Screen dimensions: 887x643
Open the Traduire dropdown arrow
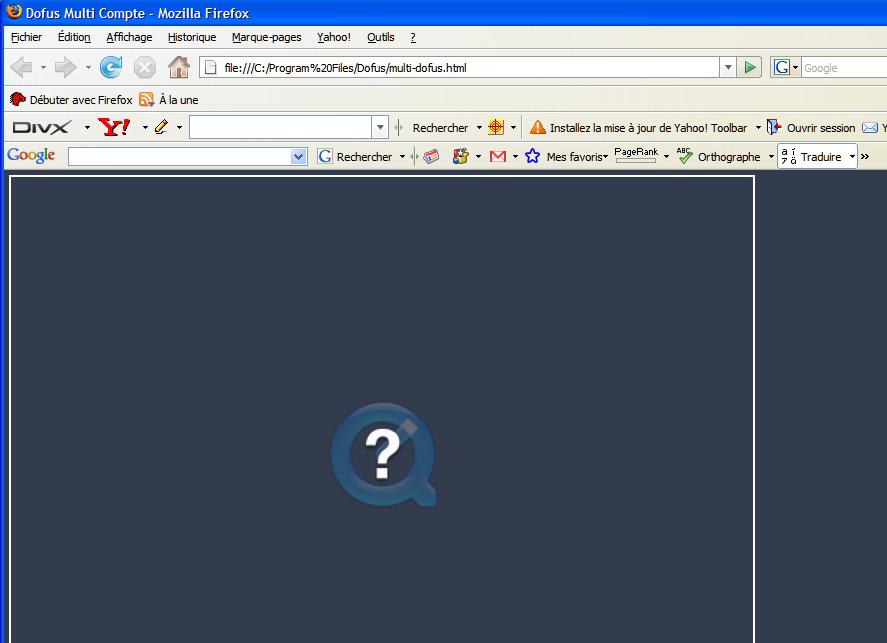[x=852, y=157]
